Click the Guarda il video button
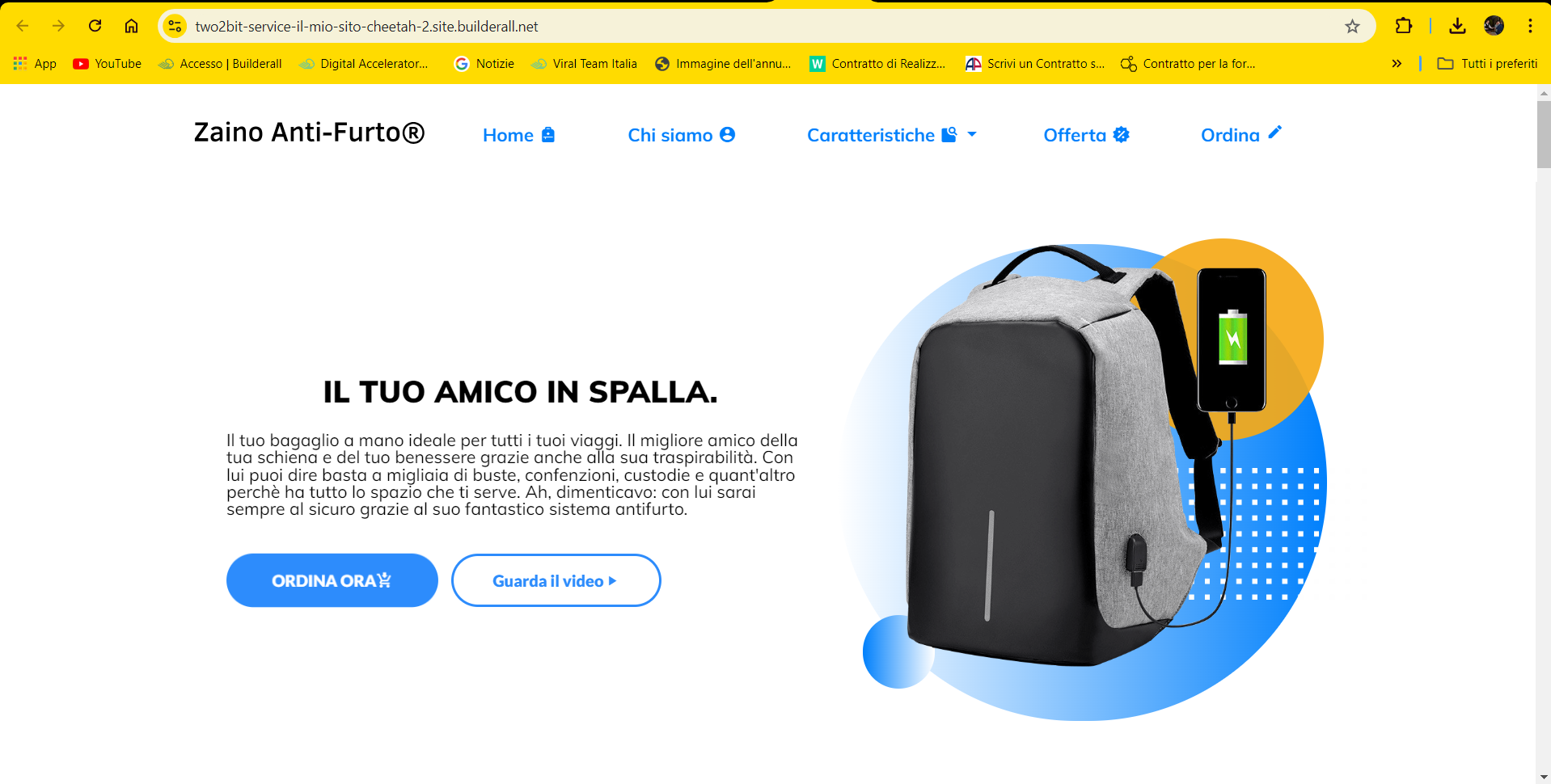 point(556,580)
